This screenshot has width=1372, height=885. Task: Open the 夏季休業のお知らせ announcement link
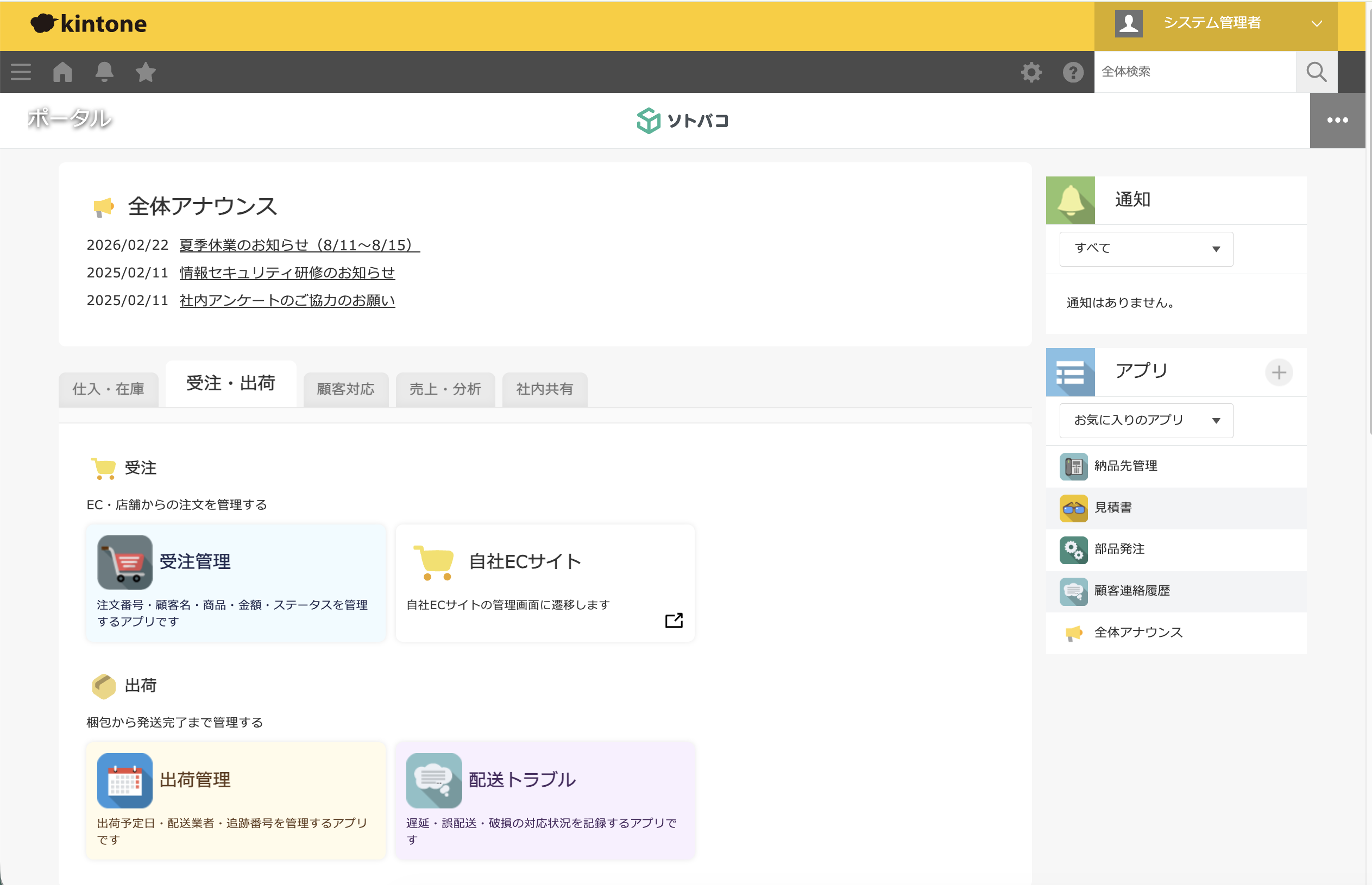click(x=299, y=245)
